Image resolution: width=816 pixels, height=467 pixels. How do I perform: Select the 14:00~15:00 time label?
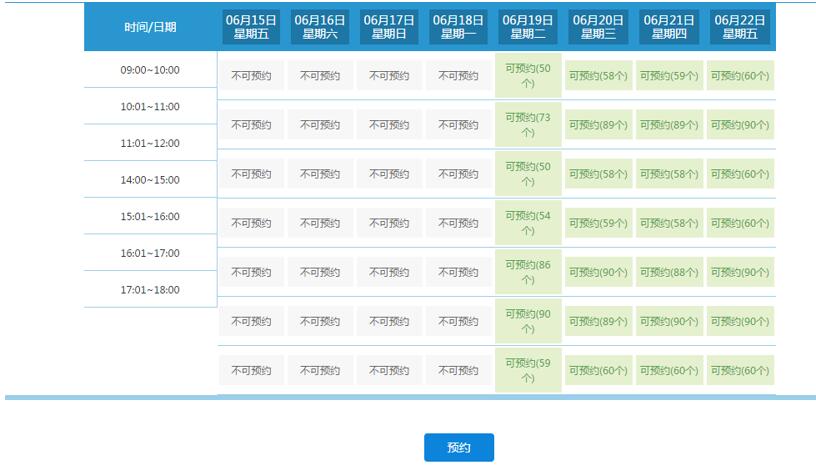tap(150, 180)
